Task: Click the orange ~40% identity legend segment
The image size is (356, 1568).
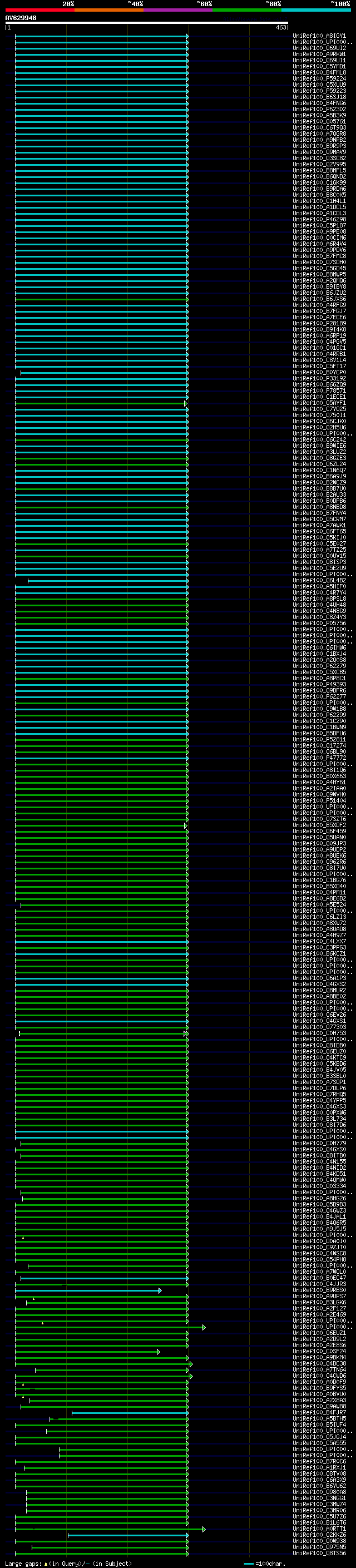Action: coord(109,10)
